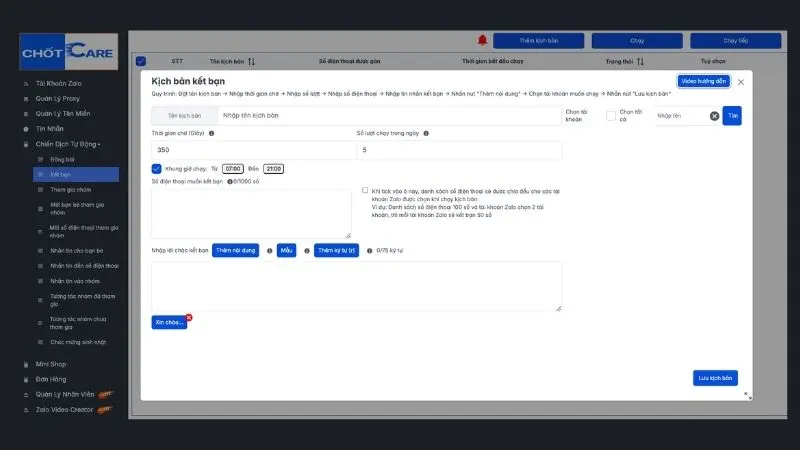
Task: Click the Tin Nhắn sidebar icon
Action: click(26, 129)
